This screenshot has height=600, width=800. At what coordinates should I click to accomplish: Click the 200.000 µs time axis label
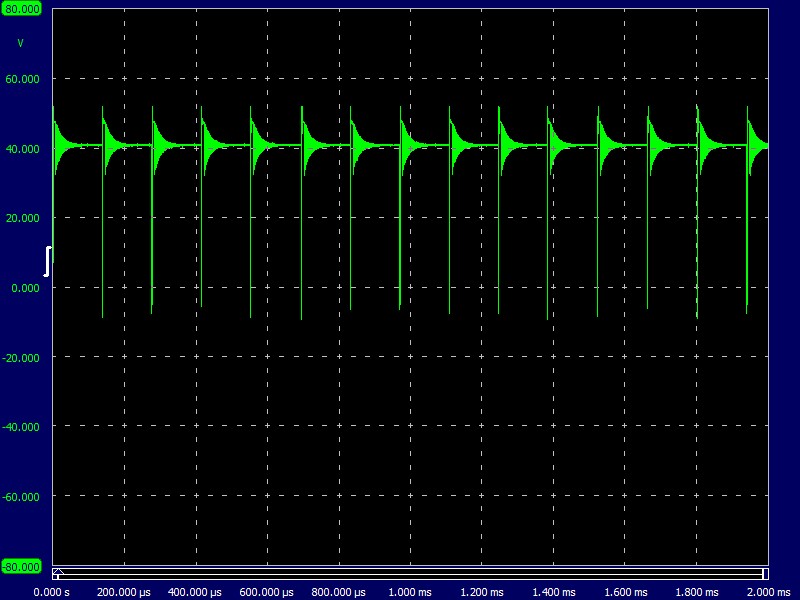[124, 592]
